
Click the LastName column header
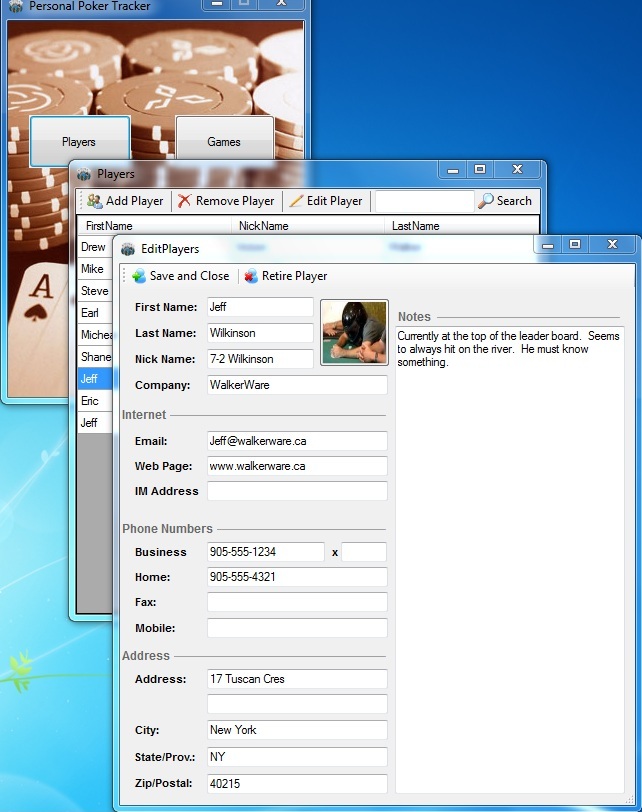point(415,226)
